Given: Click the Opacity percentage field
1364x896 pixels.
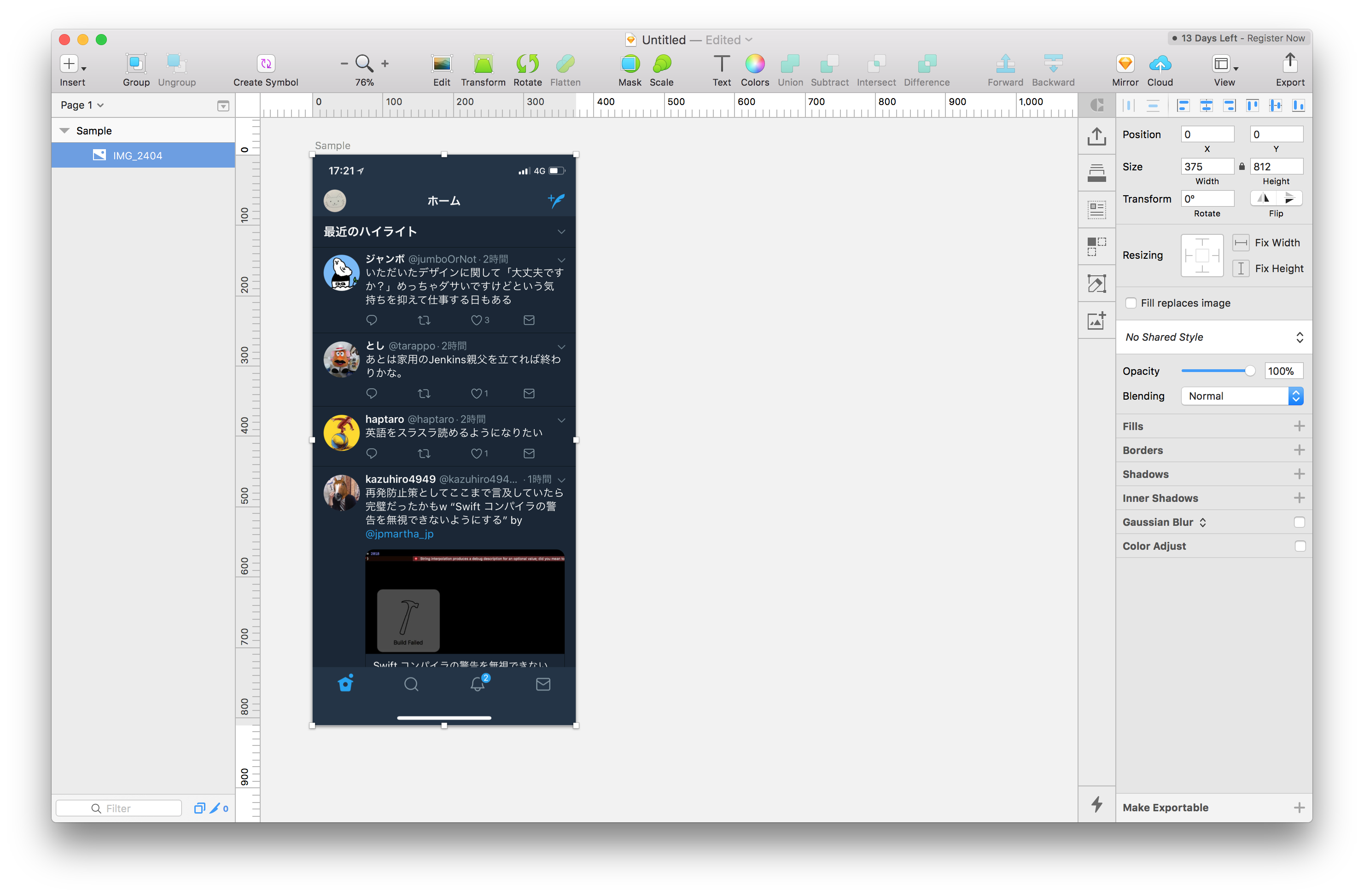Looking at the screenshot, I should click(x=1284, y=371).
